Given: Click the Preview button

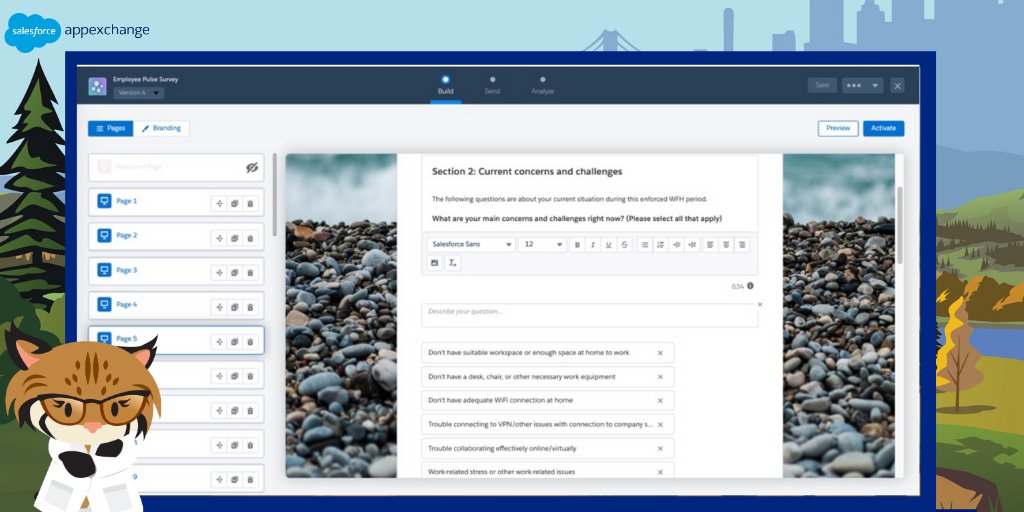Looking at the screenshot, I should click(x=838, y=129).
